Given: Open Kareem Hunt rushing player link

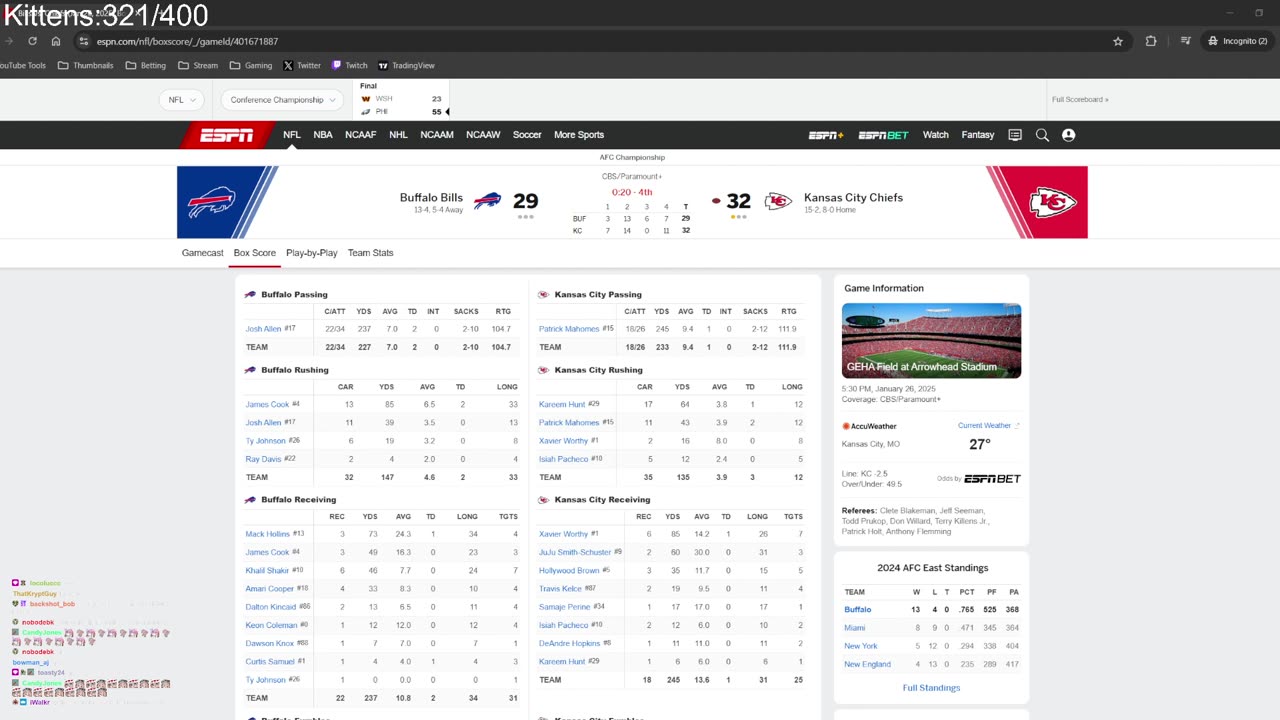Looking at the screenshot, I should [562, 405].
